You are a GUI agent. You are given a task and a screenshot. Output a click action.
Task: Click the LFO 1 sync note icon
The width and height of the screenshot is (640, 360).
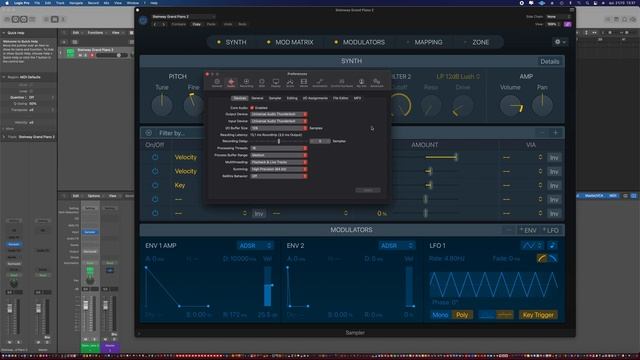pyautogui.click(x=552, y=245)
